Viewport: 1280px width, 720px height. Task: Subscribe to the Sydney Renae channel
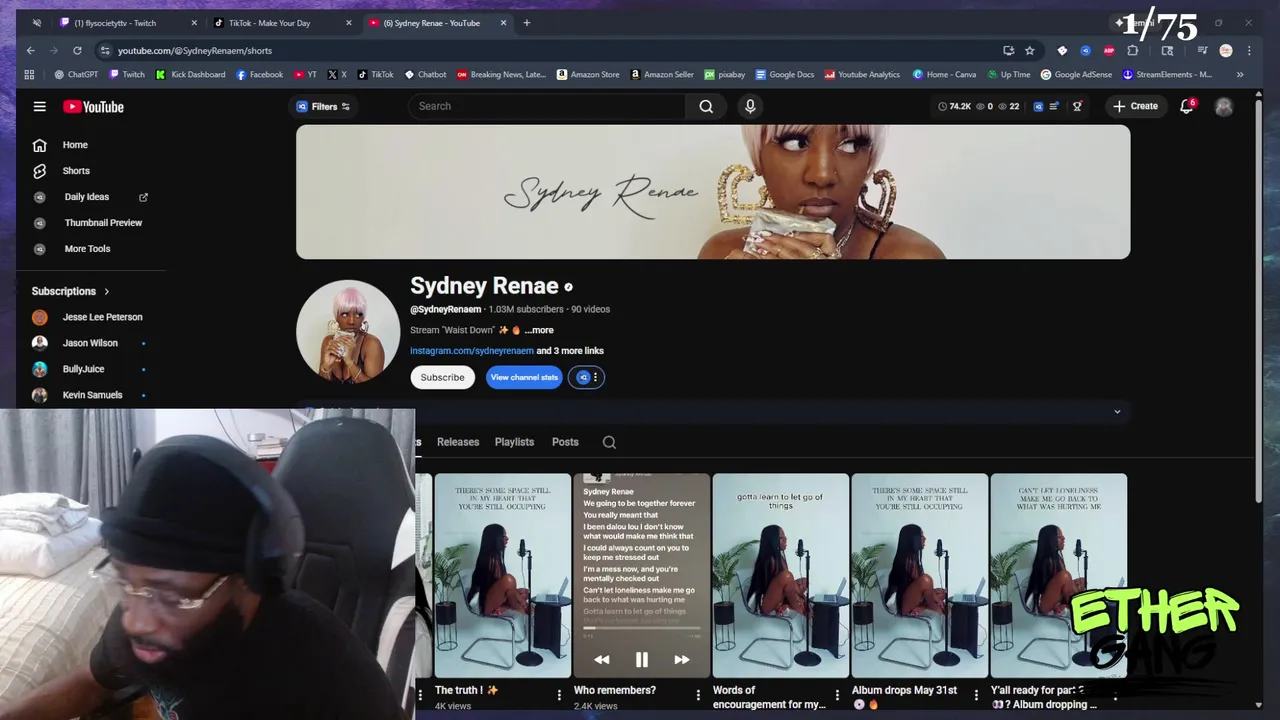pos(442,377)
